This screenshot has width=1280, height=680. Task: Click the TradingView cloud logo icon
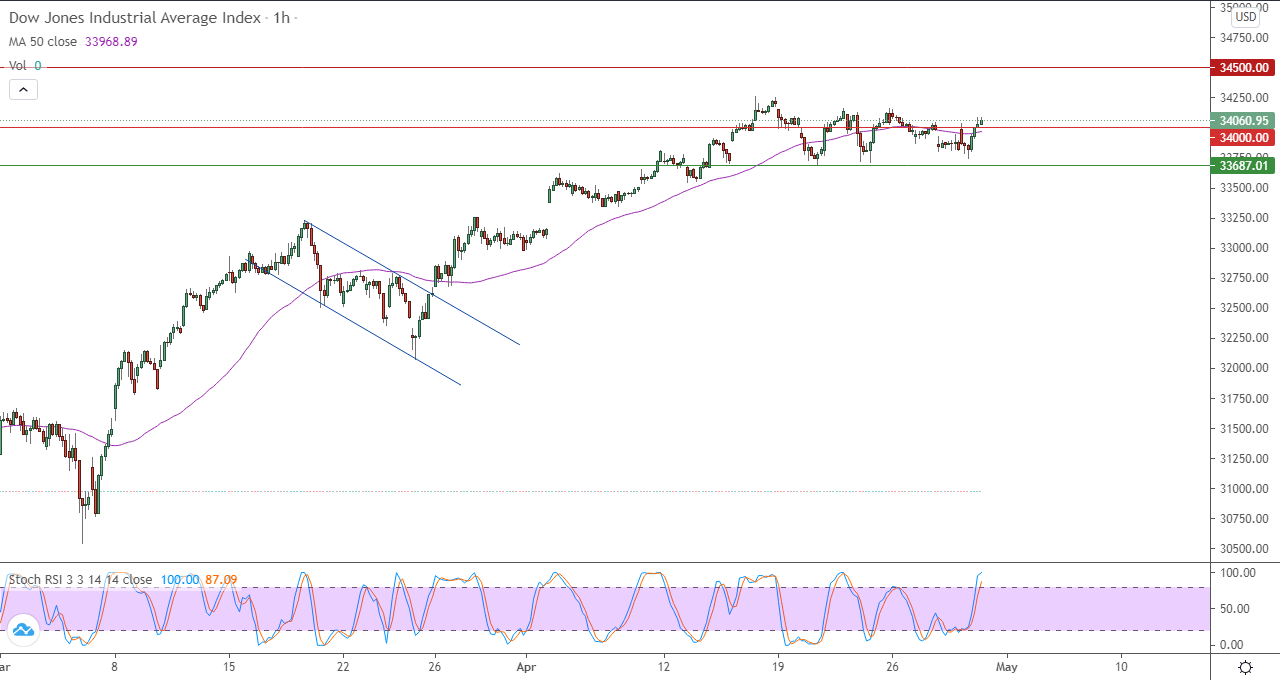point(22,630)
